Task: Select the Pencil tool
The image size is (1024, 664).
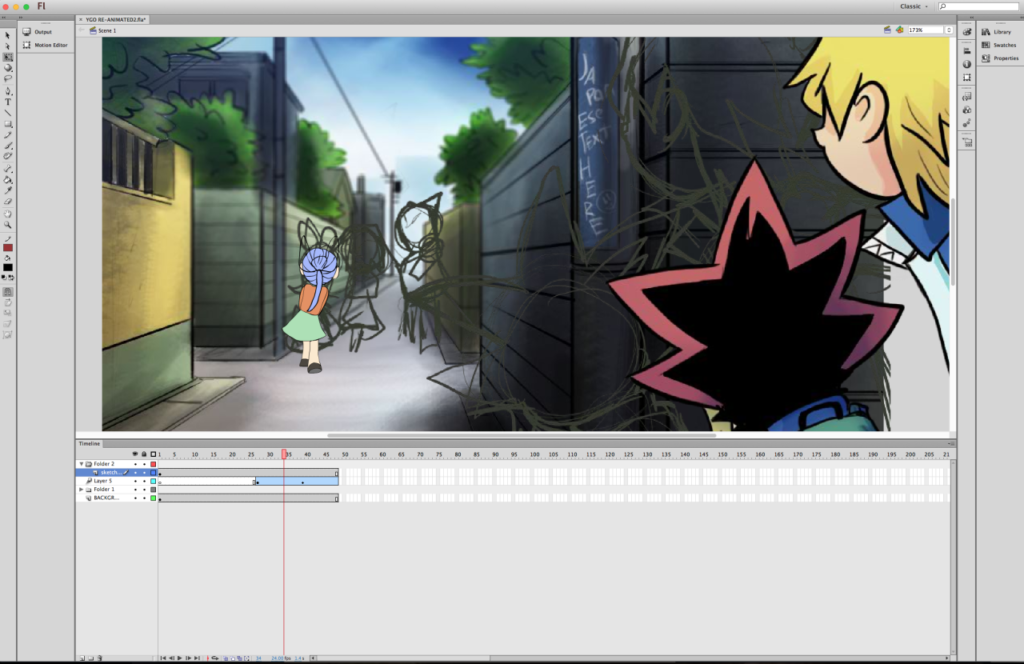Action: 8,135
